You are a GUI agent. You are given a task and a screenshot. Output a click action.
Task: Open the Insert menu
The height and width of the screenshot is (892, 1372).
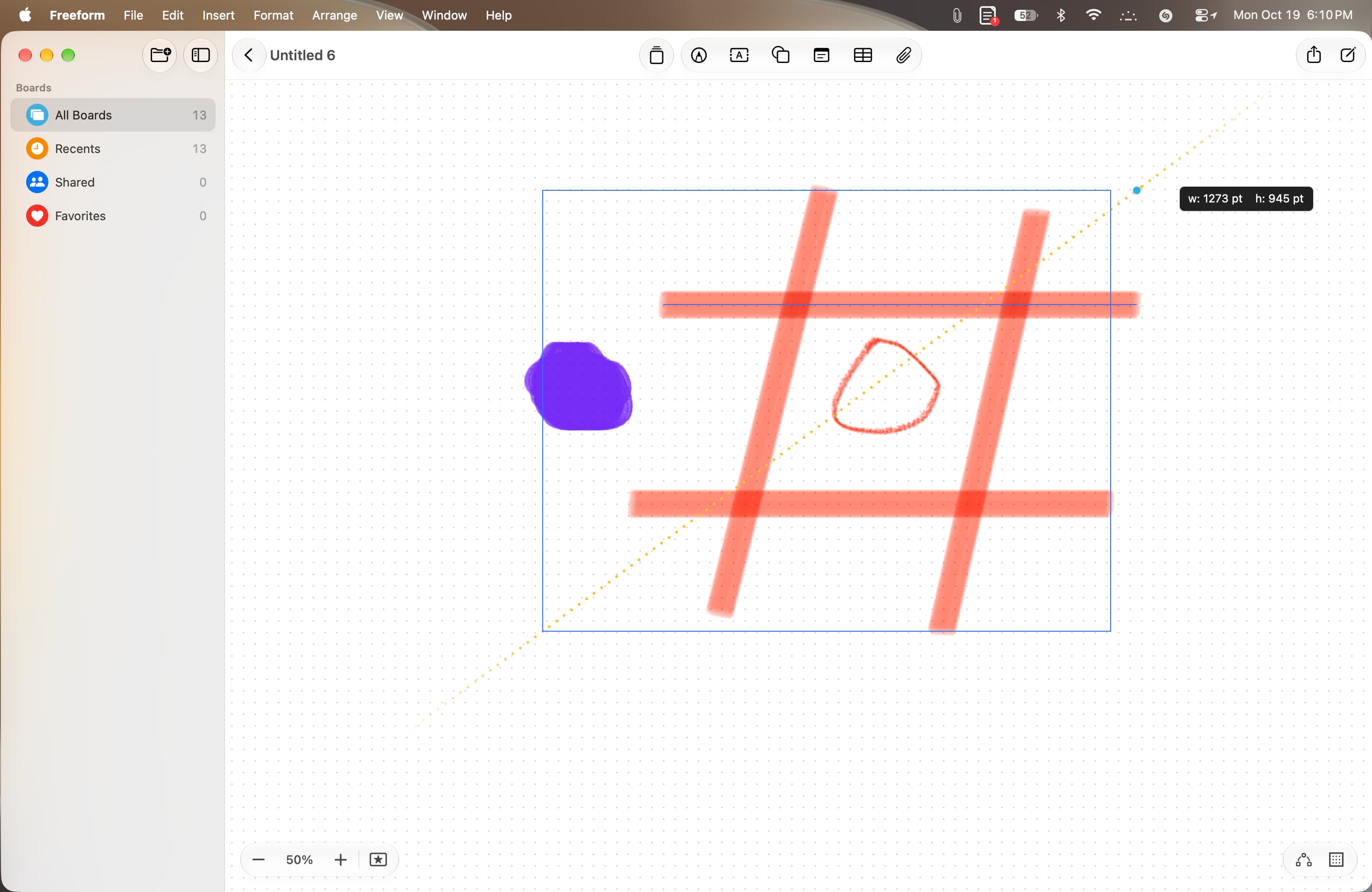[x=218, y=15]
